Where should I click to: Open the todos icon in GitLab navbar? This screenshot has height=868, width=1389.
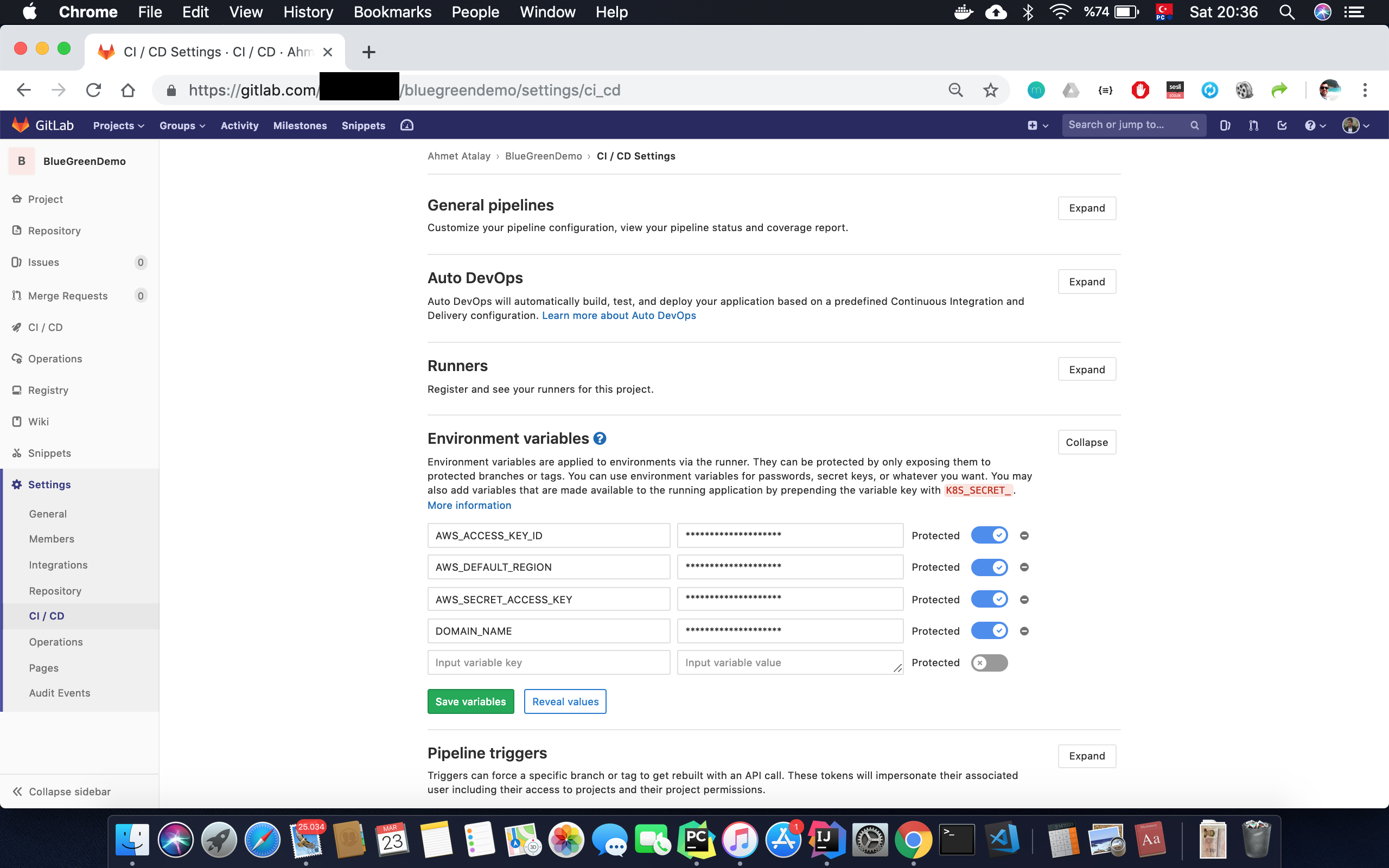point(1282,126)
